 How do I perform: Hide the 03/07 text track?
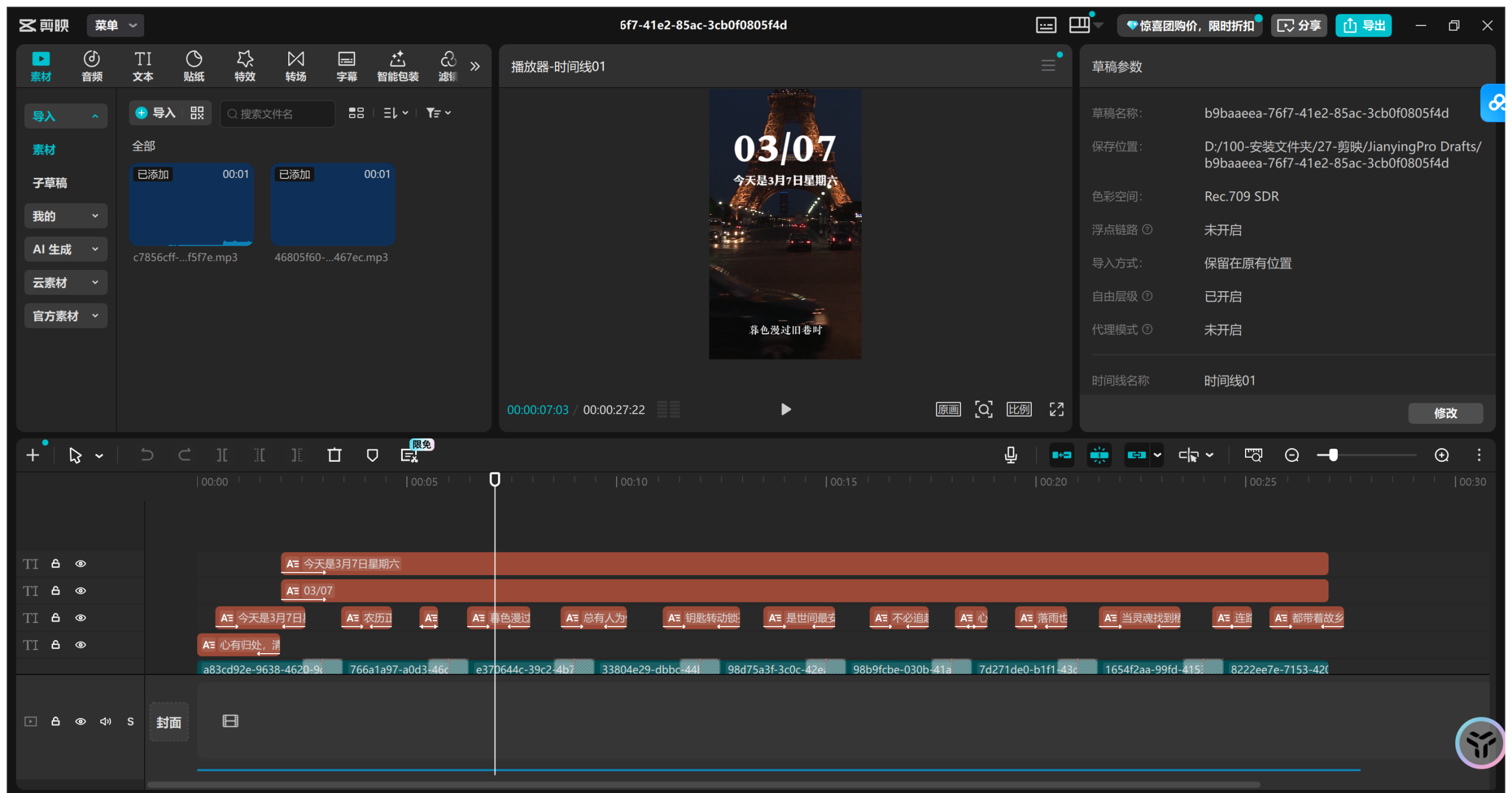click(81, 590)
